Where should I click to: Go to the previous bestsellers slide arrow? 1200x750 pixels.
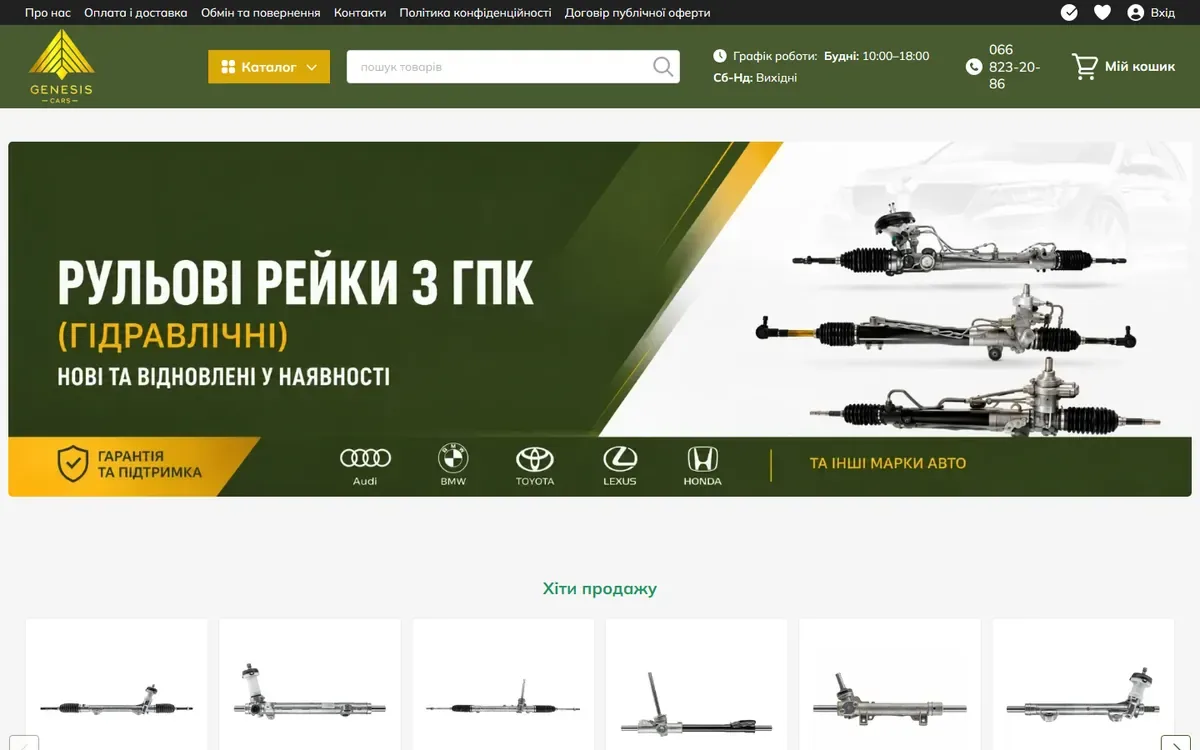24,743
